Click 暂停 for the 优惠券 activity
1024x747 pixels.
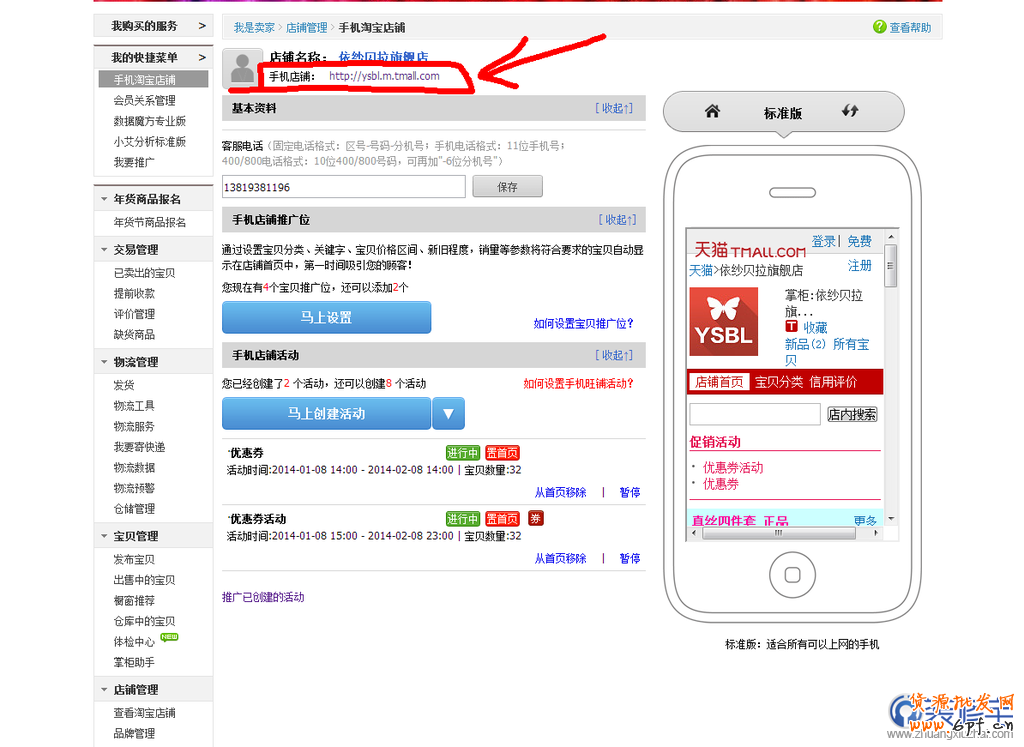(630, 492)
